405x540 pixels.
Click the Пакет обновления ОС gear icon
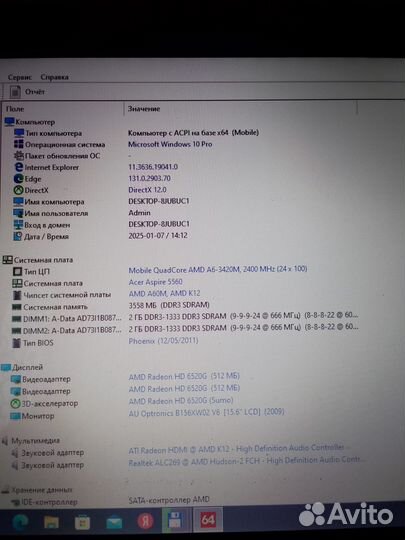click(19, 156)
